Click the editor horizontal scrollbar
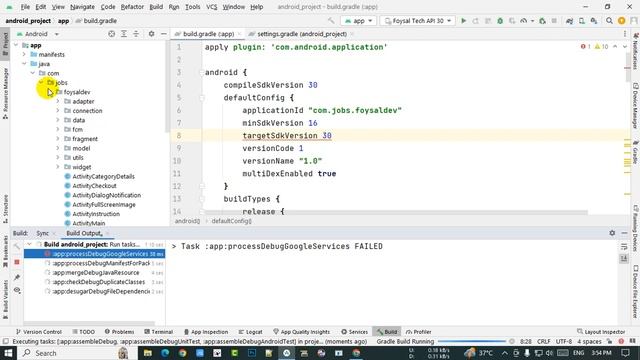 (396, 213)
